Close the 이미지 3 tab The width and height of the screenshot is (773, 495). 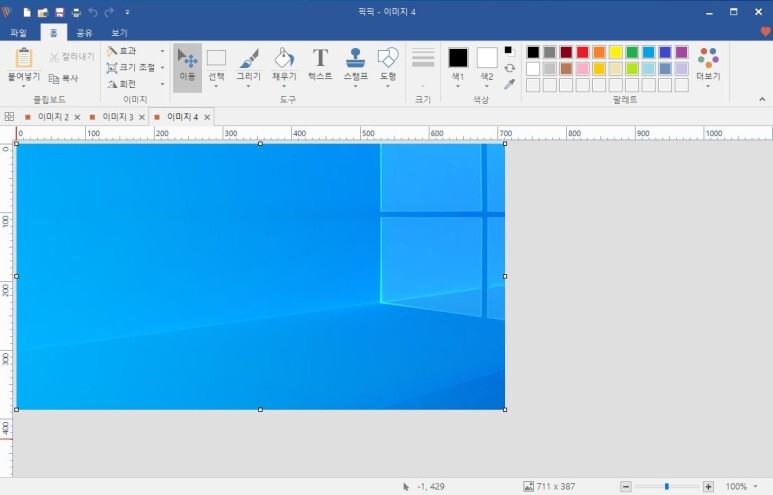[142, 117]
